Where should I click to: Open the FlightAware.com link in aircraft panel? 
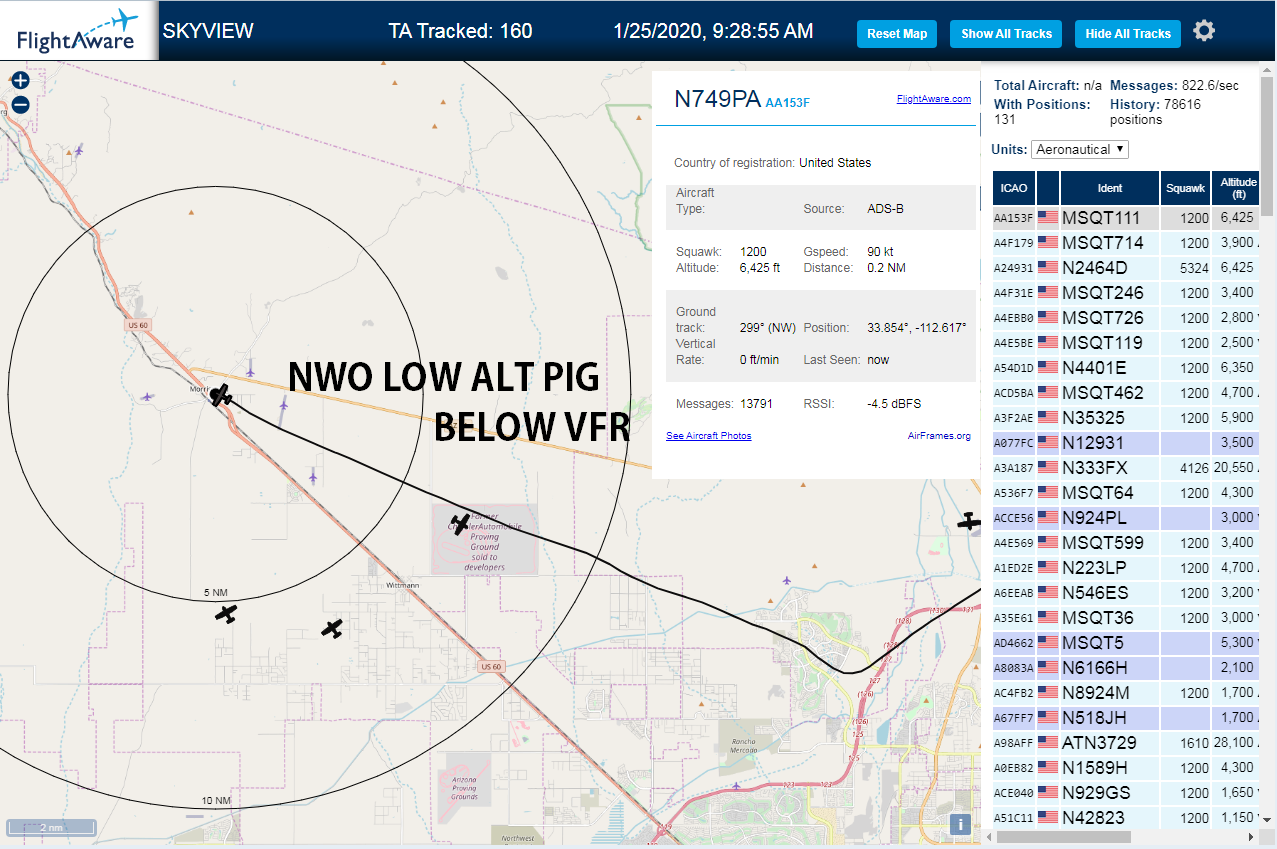point(934,99)
